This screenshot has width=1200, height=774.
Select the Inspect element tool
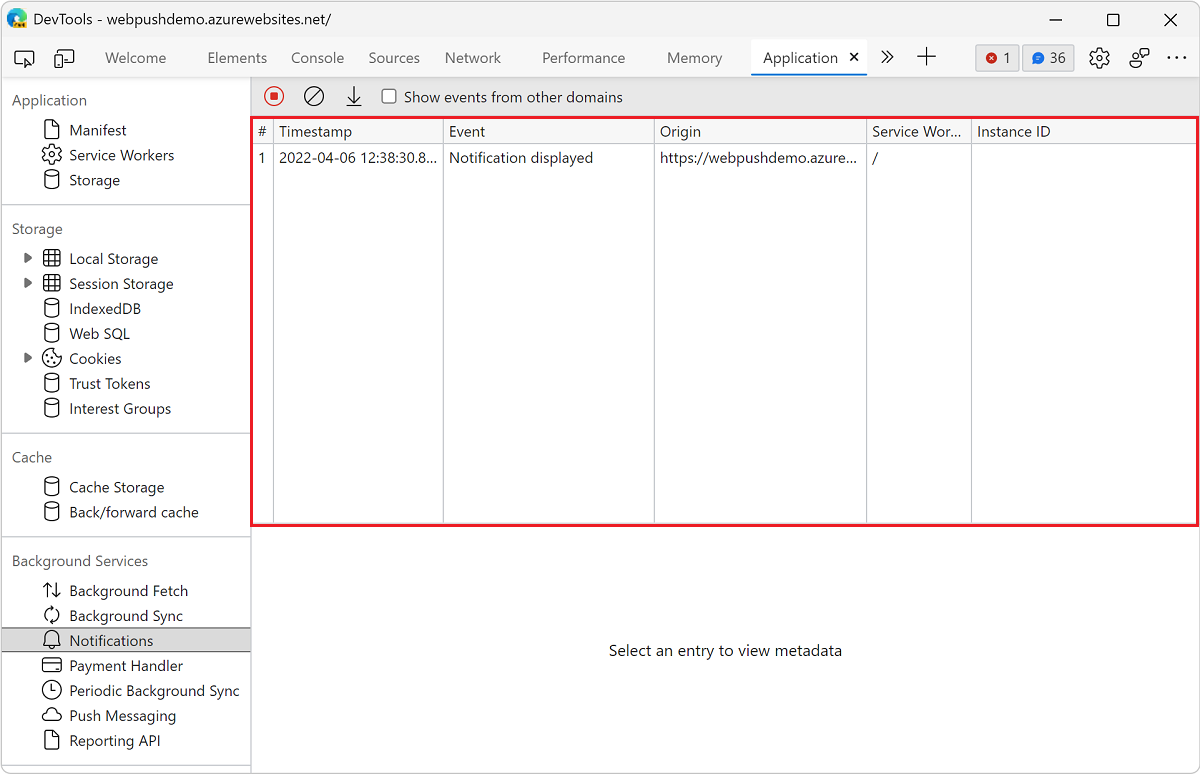point(24,58)
